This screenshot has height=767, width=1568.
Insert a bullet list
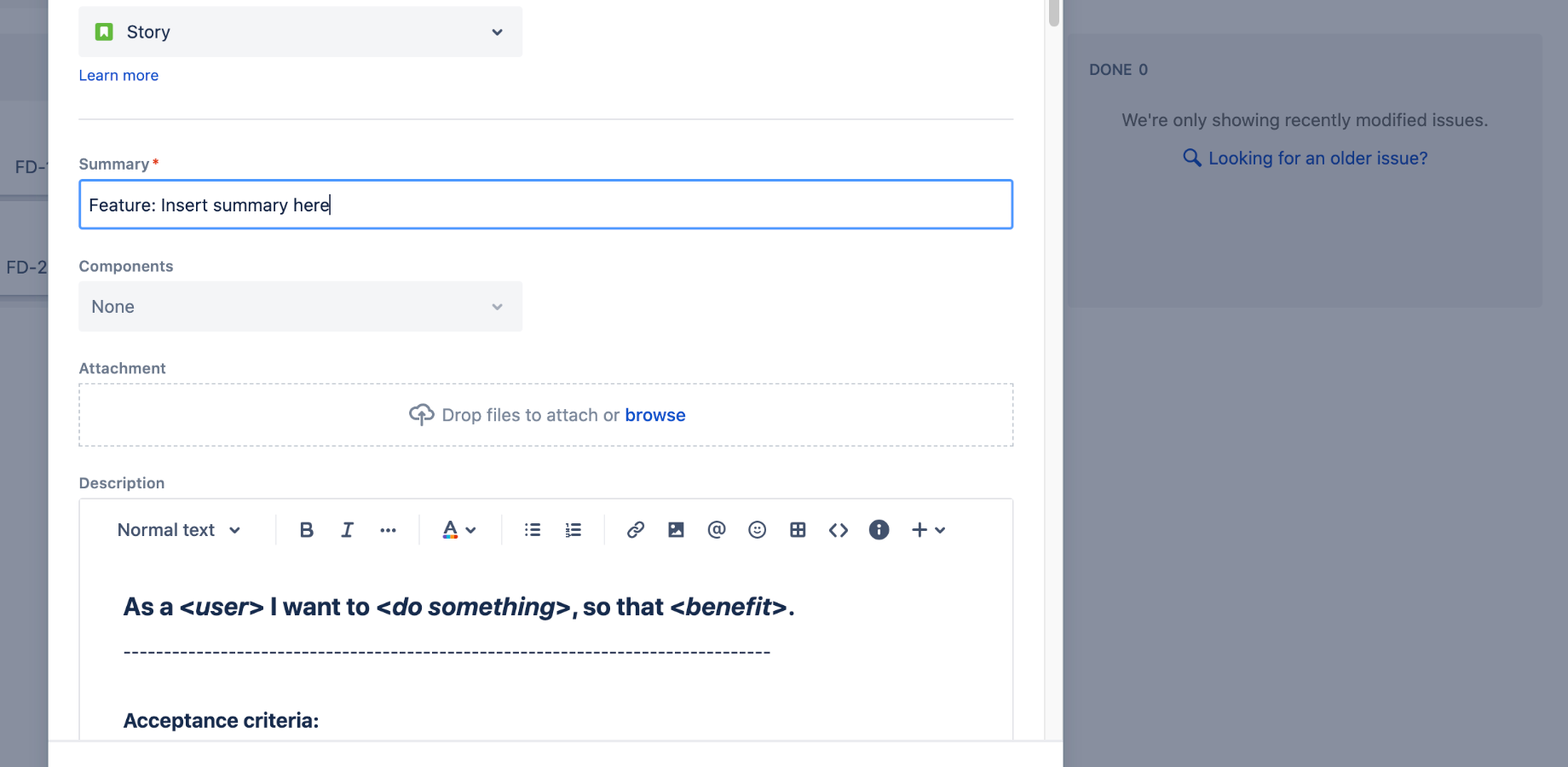click(533, 530)
